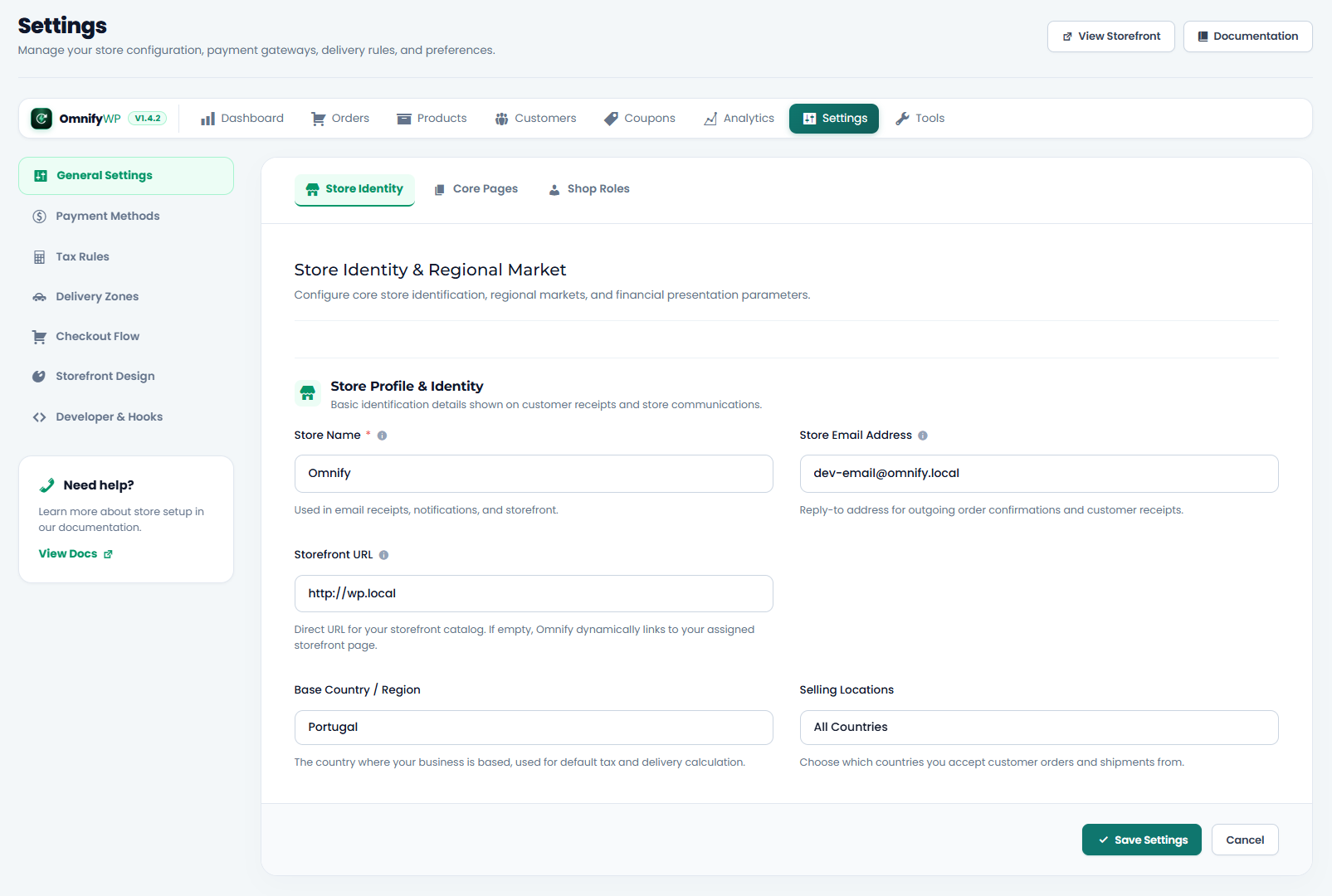The width and height of the screenshot is (1332, 896).
Task: Click into the Store Name field
Action: point(534,474)
